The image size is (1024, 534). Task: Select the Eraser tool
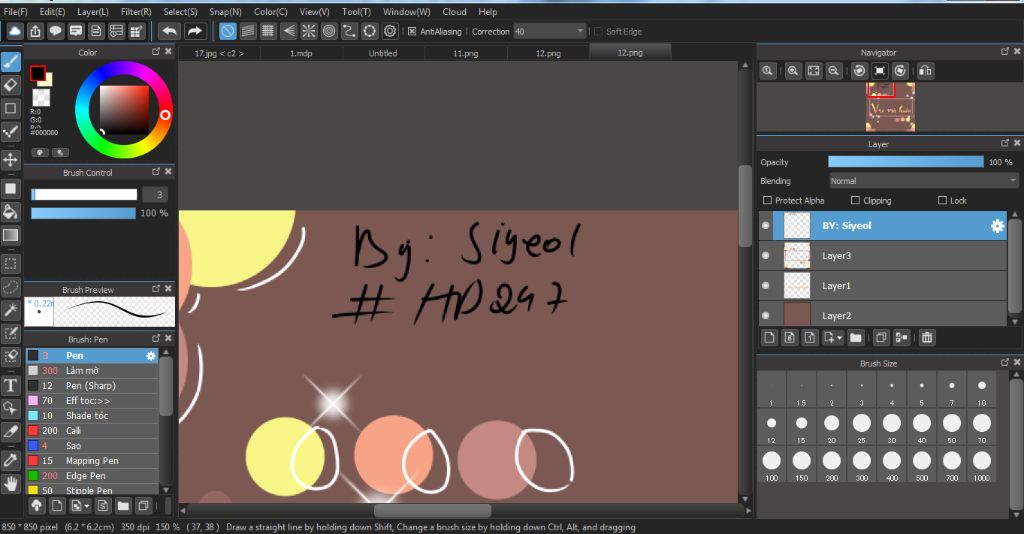click(10, 85)
